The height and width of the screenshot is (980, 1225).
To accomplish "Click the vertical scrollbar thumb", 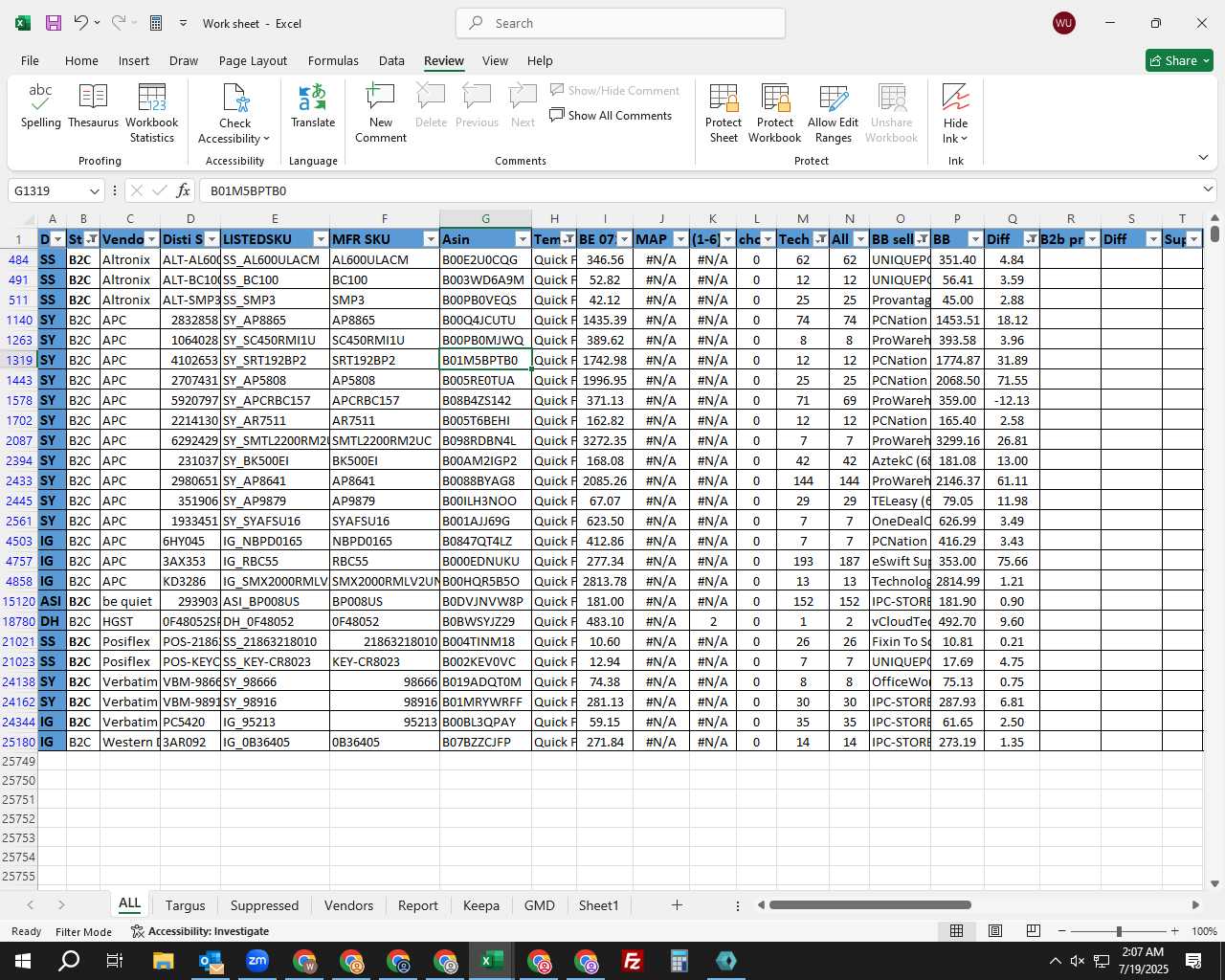I will point(1214,233).
